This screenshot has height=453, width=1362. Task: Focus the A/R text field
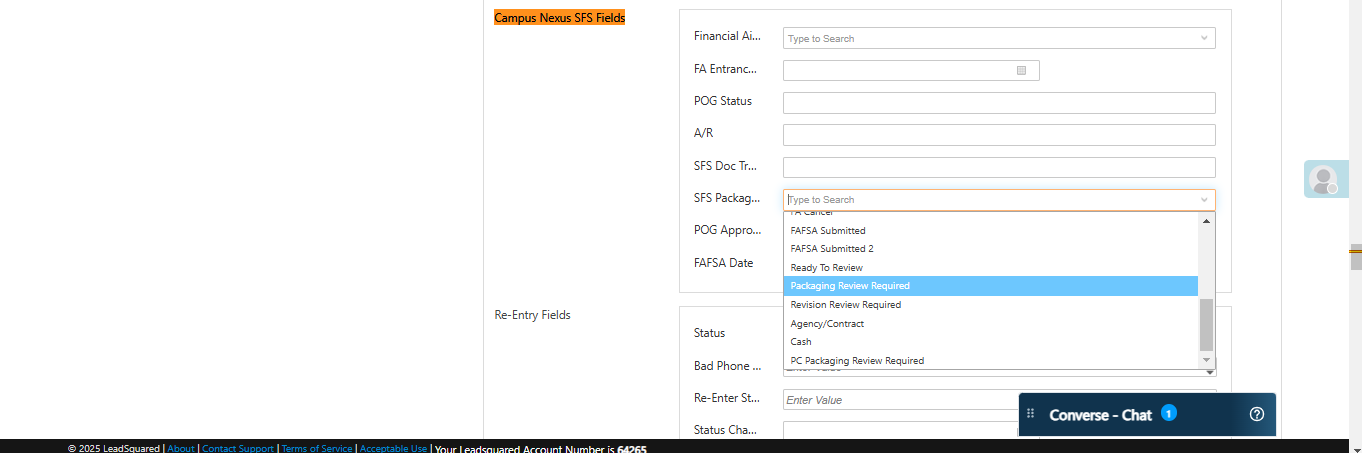pos(998,135)
